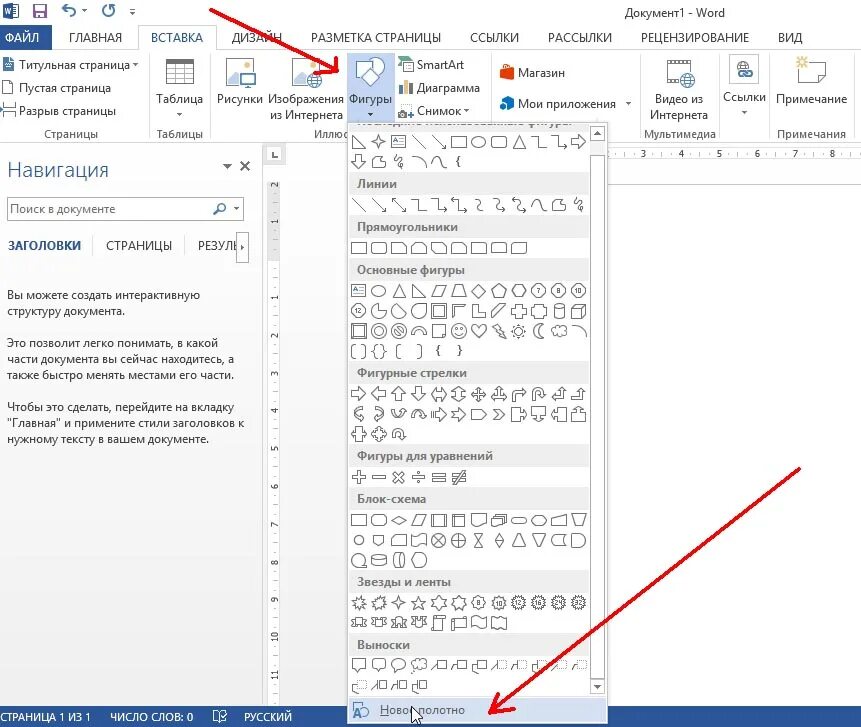
Task: Switch to the ГЛАВНАЯ tab
Action: click(96, 38)
